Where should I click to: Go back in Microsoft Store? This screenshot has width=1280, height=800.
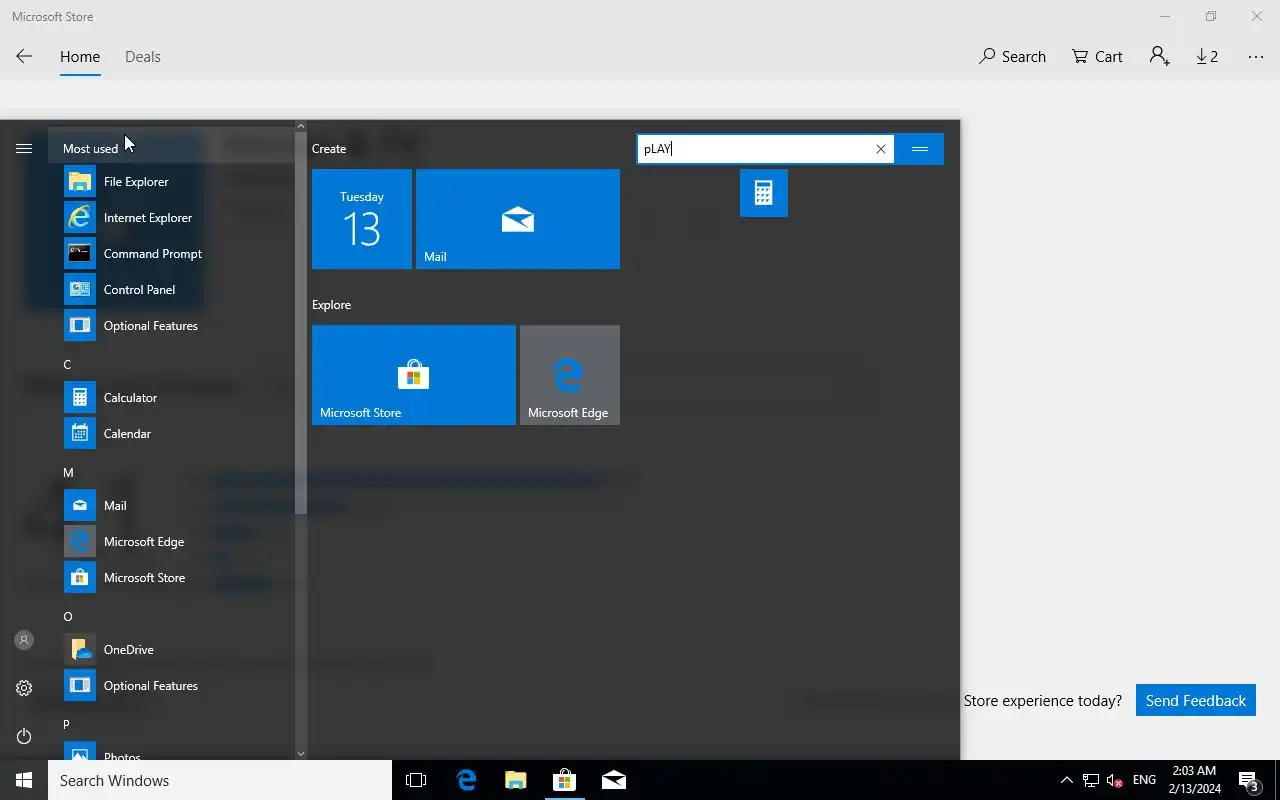click(x=24, y=57)
